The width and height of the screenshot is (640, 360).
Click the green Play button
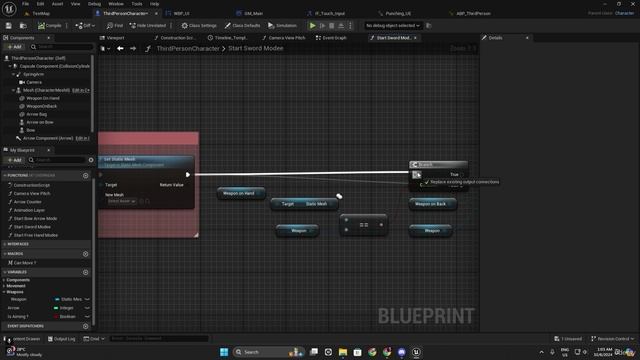[x=313, y=26]
